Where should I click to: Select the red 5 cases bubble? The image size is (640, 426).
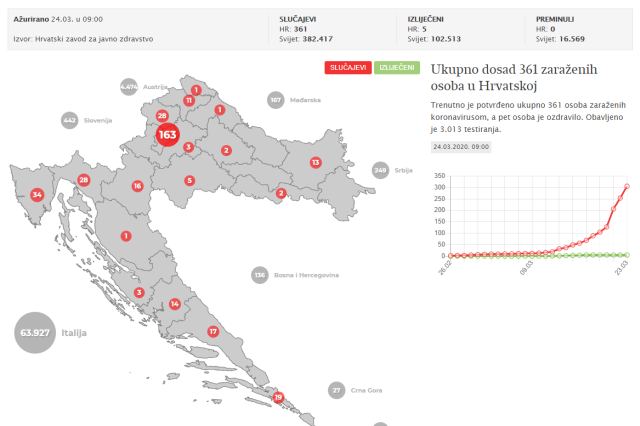pos(189,181)
